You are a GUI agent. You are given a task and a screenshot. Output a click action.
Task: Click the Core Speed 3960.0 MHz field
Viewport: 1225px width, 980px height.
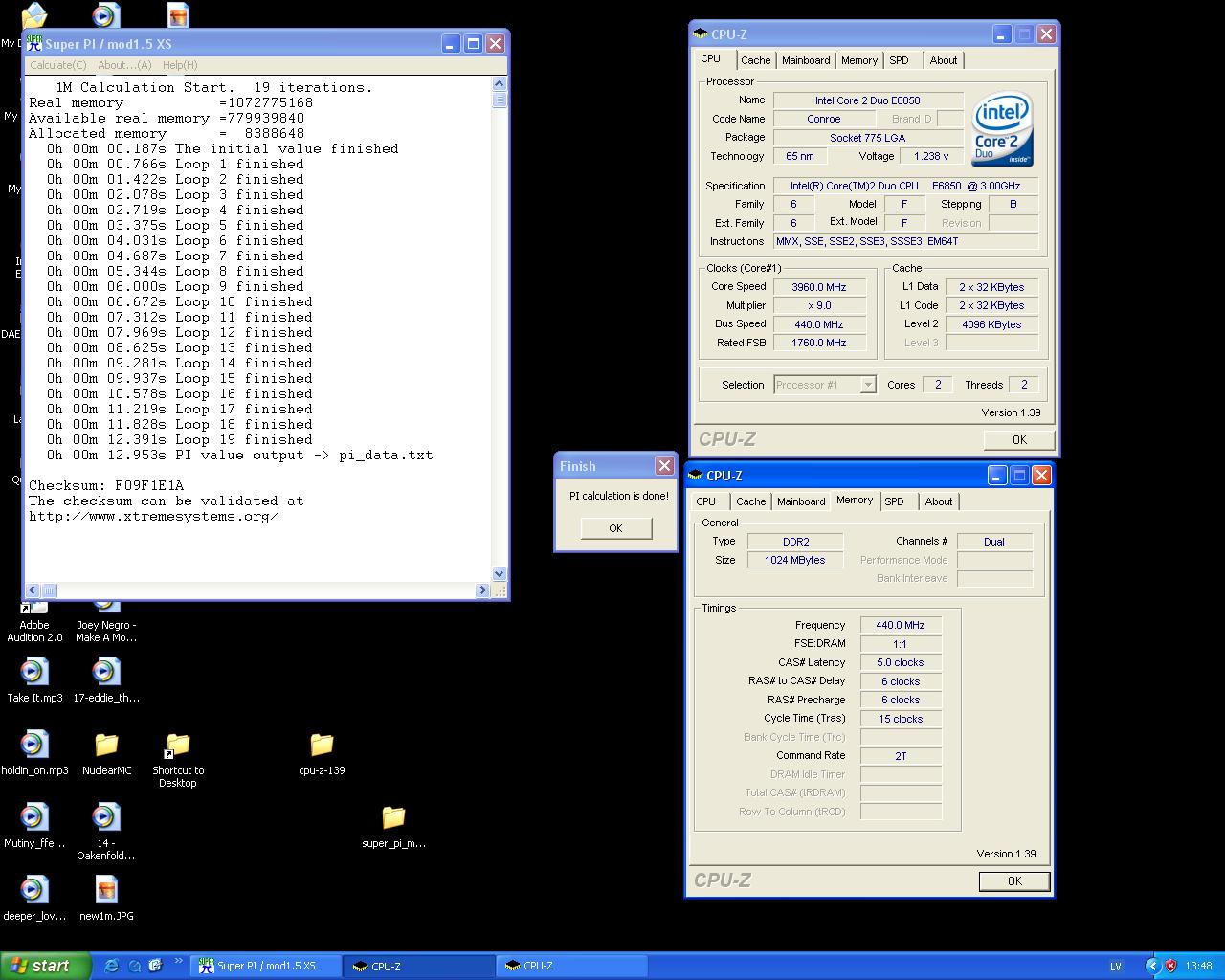(x=819, y=287)
